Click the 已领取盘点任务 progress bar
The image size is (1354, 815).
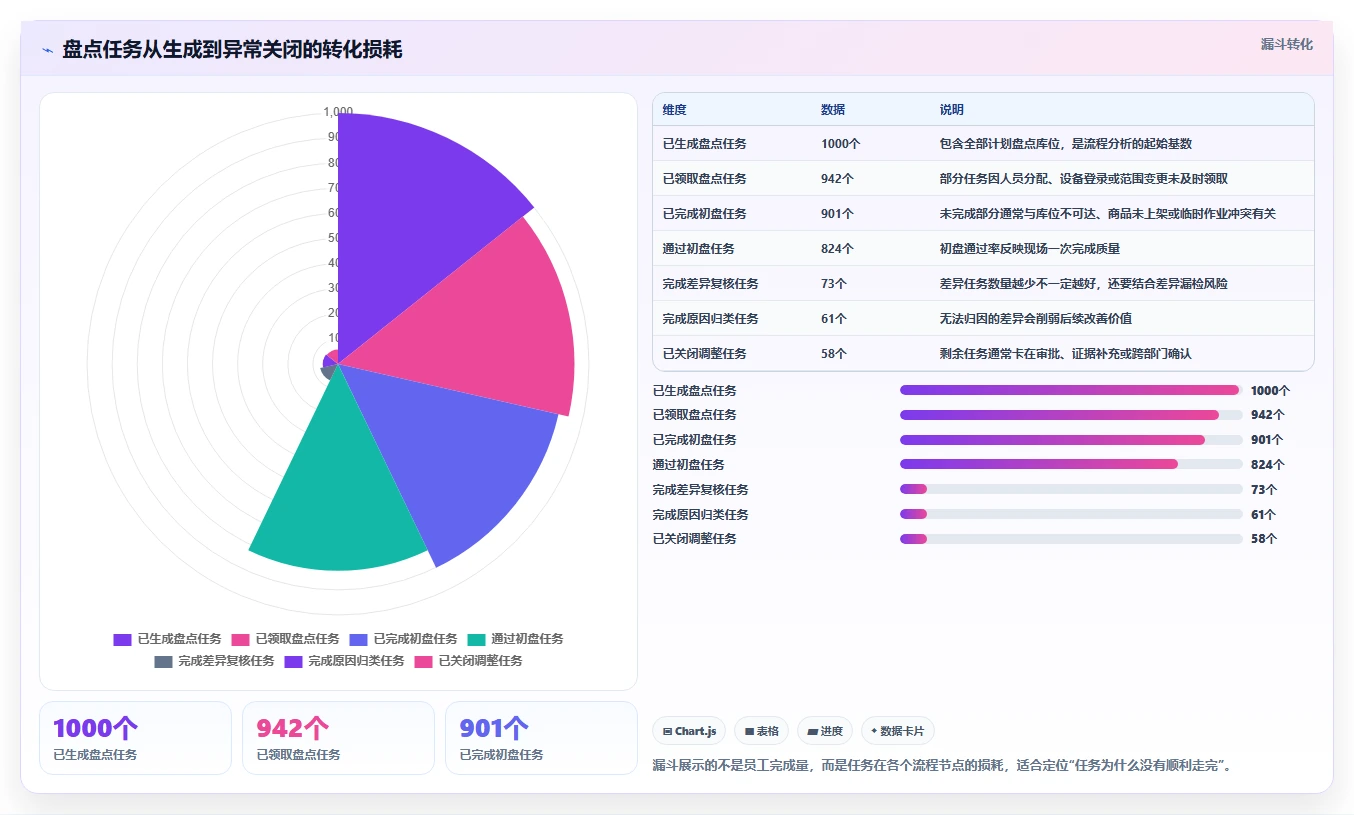(1071, 415)
